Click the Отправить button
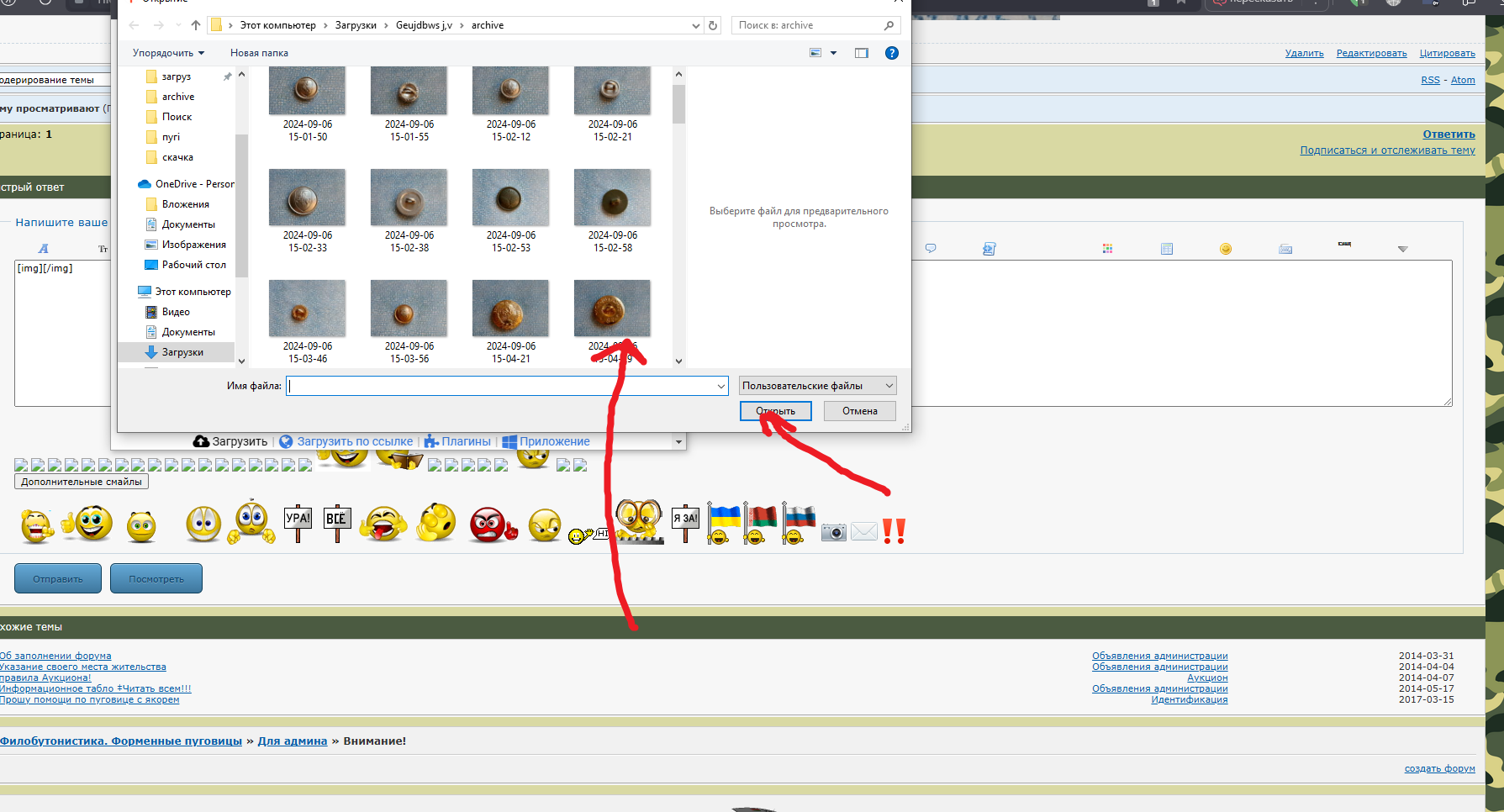This screenshot has width=1504, height=812. pos(58,578)
